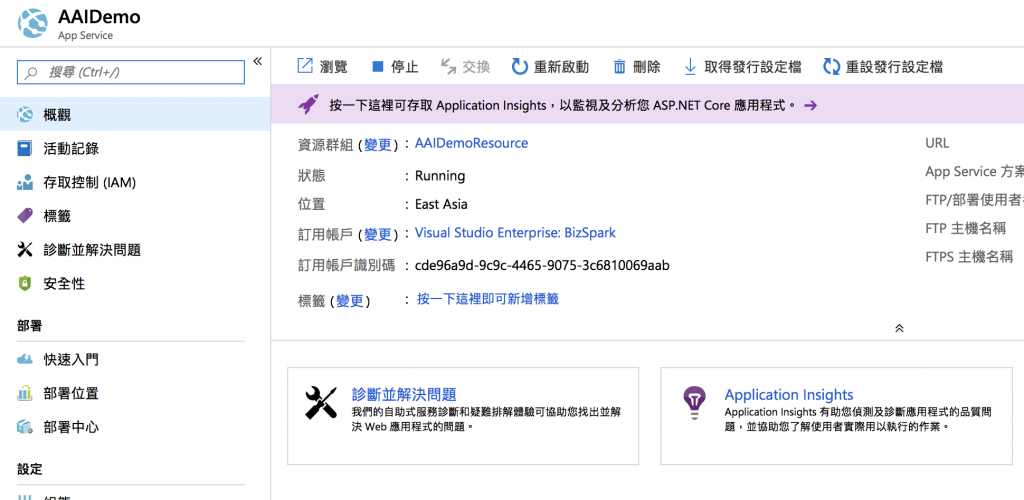Click the 活動記錄 book icon

point(25,149)
